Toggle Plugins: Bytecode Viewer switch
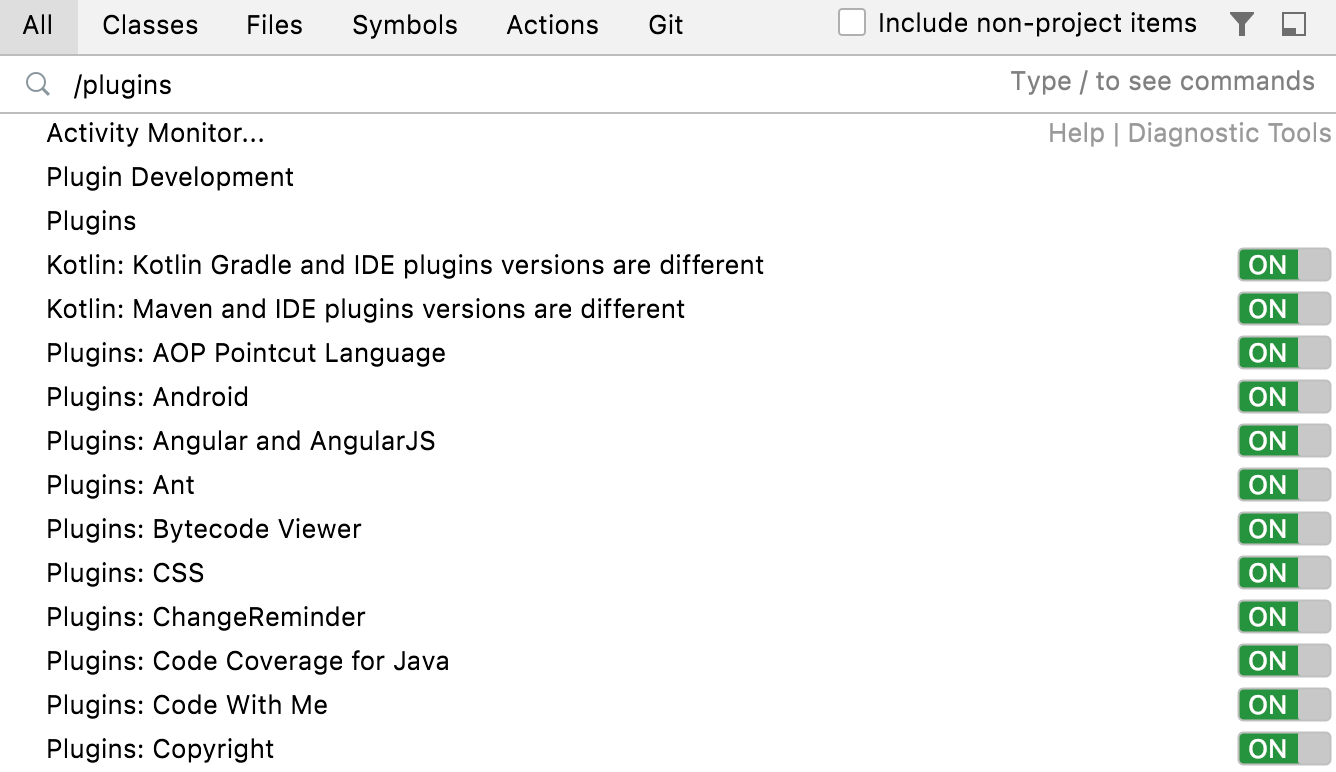The width and height of the screenshot is (1336, 772). point(1284,529)
